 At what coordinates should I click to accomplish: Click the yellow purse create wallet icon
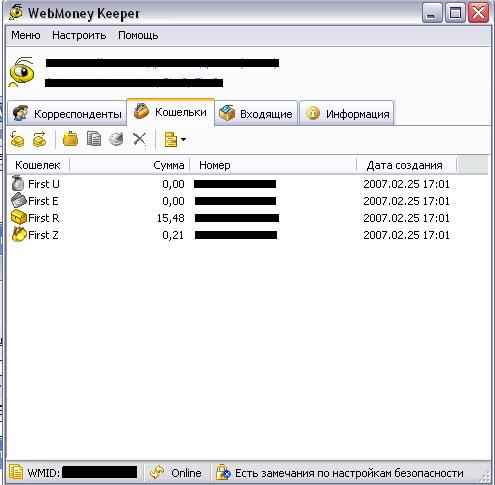click(x=70, y=139)
